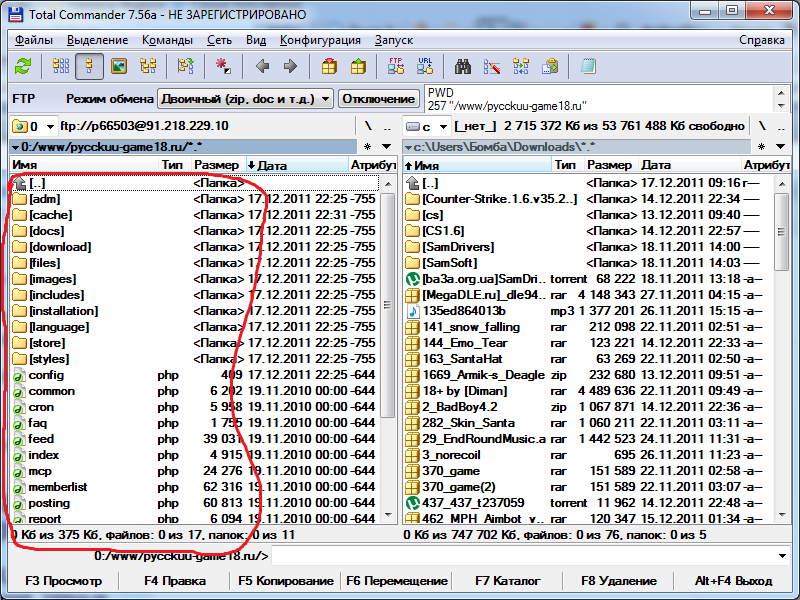The image size is (800, 600).
Task: Sort left panel by Дата column
Action: tap(296, 165)
